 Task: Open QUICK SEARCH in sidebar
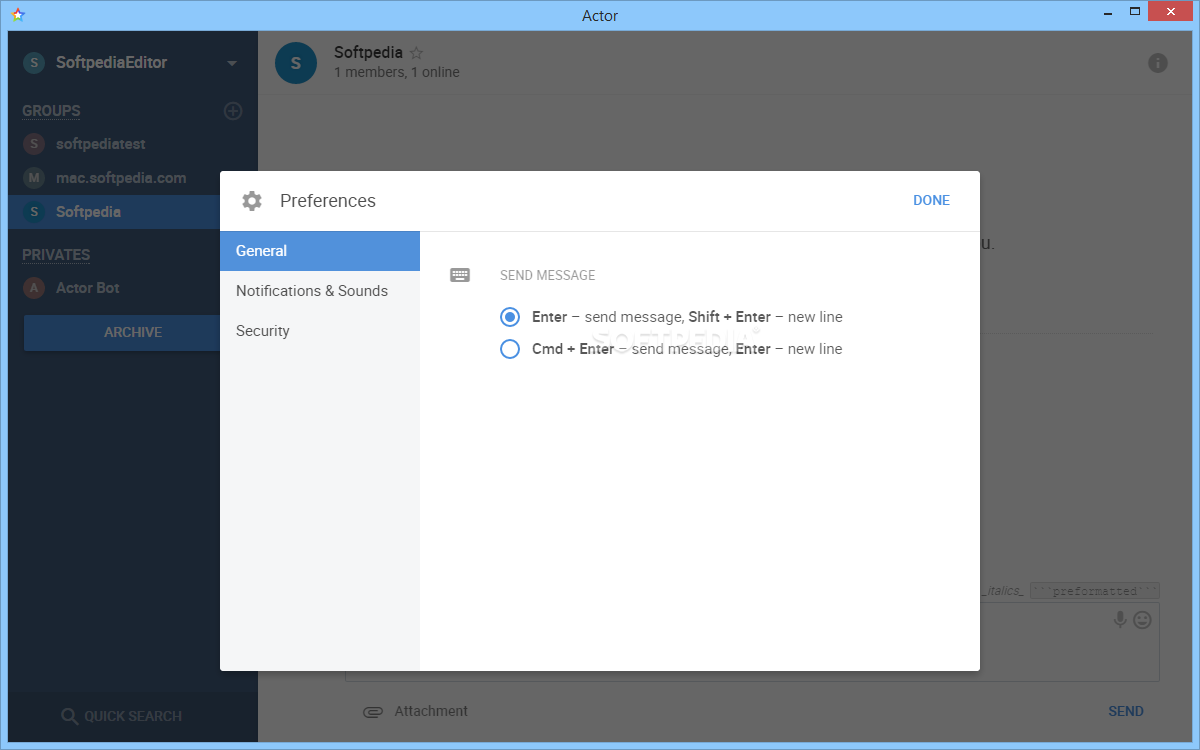coord(121,716)
